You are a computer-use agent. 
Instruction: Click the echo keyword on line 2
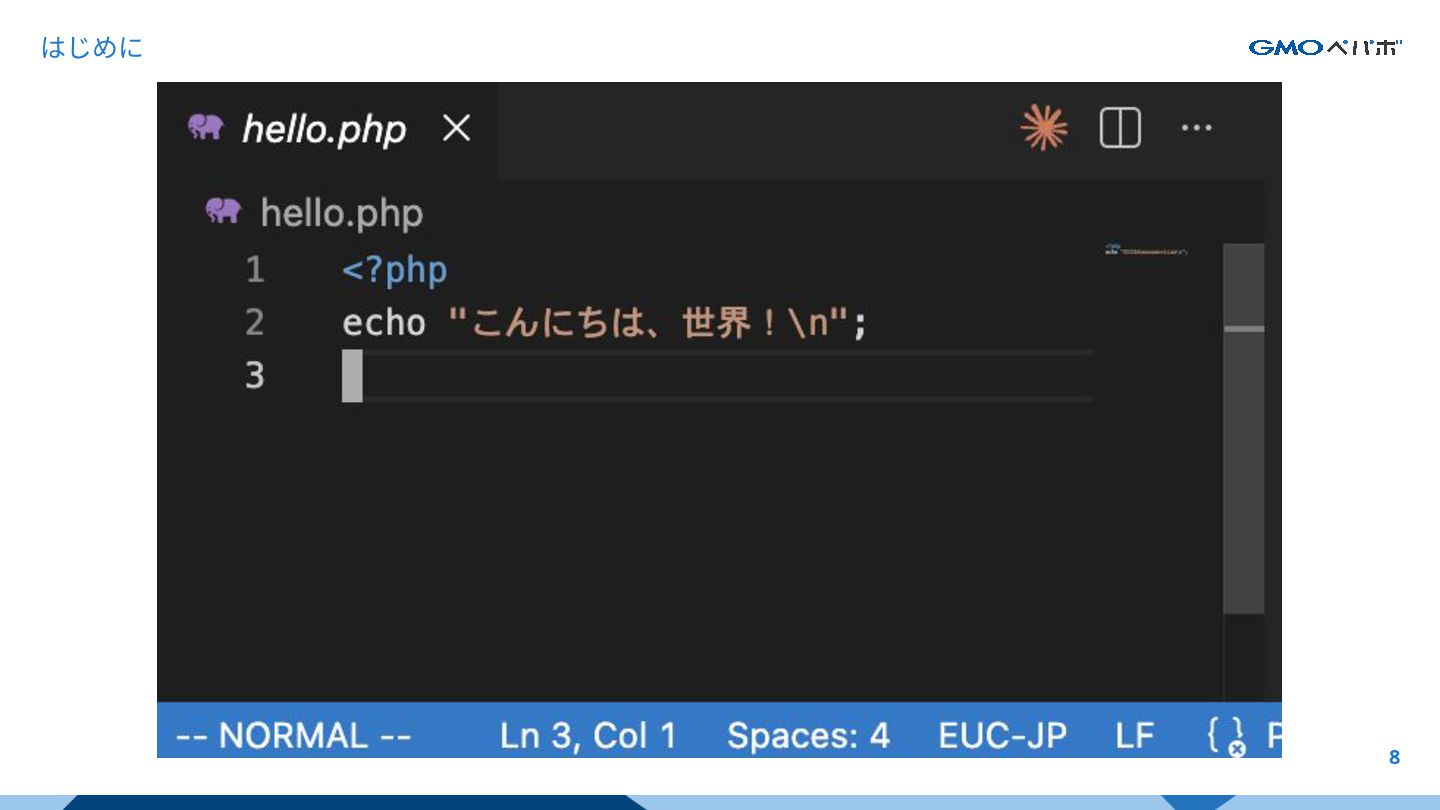click(x=384, y=323)
